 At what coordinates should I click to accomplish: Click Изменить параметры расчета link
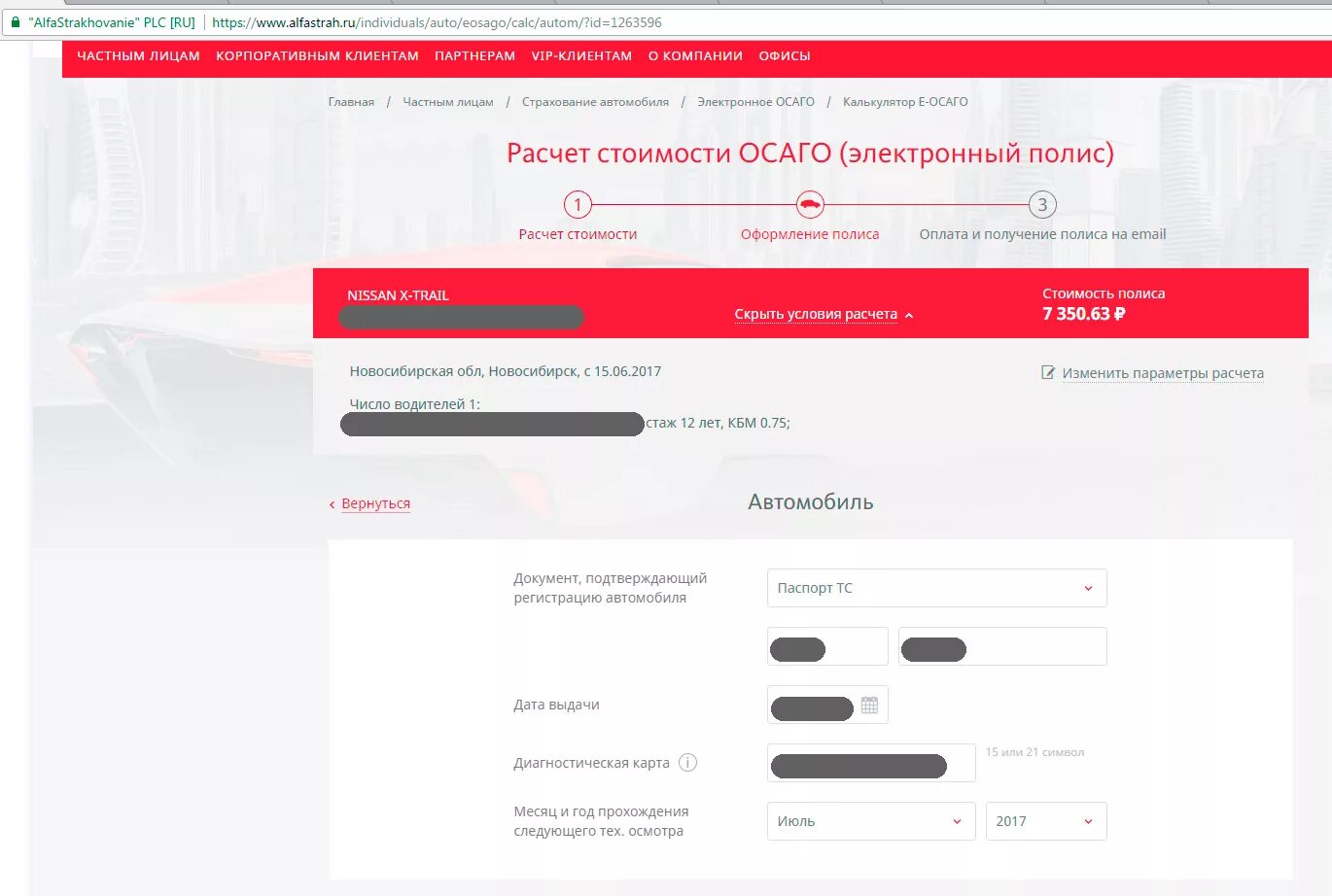point(1163,373)
